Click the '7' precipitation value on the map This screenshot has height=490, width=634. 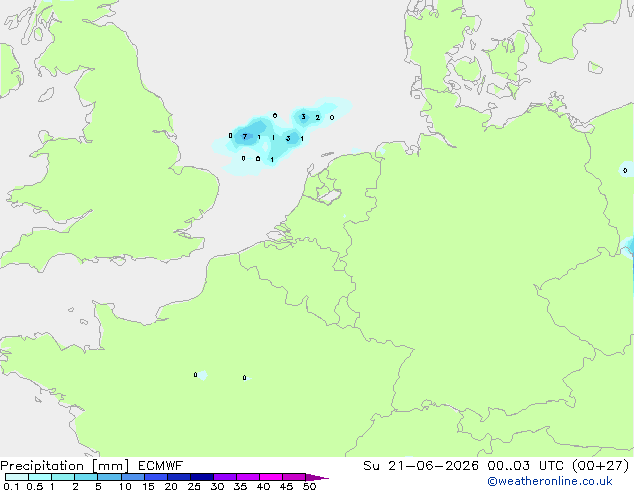click(x=245, y=137)
